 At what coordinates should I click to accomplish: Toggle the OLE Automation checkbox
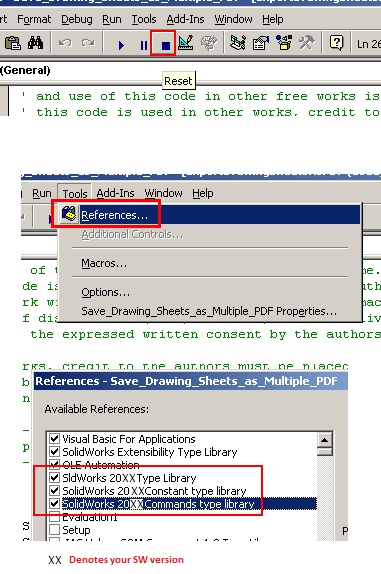(x=54, y=464)
